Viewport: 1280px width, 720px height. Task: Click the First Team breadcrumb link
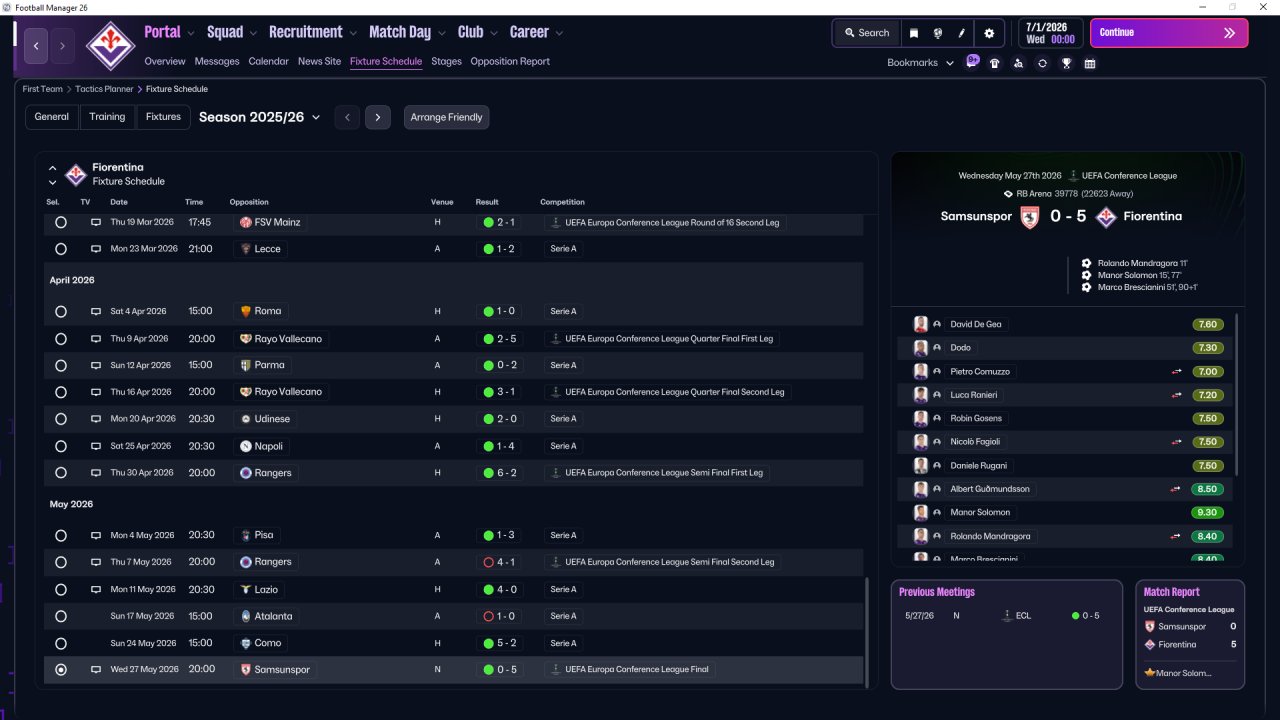tap(43, 89)
